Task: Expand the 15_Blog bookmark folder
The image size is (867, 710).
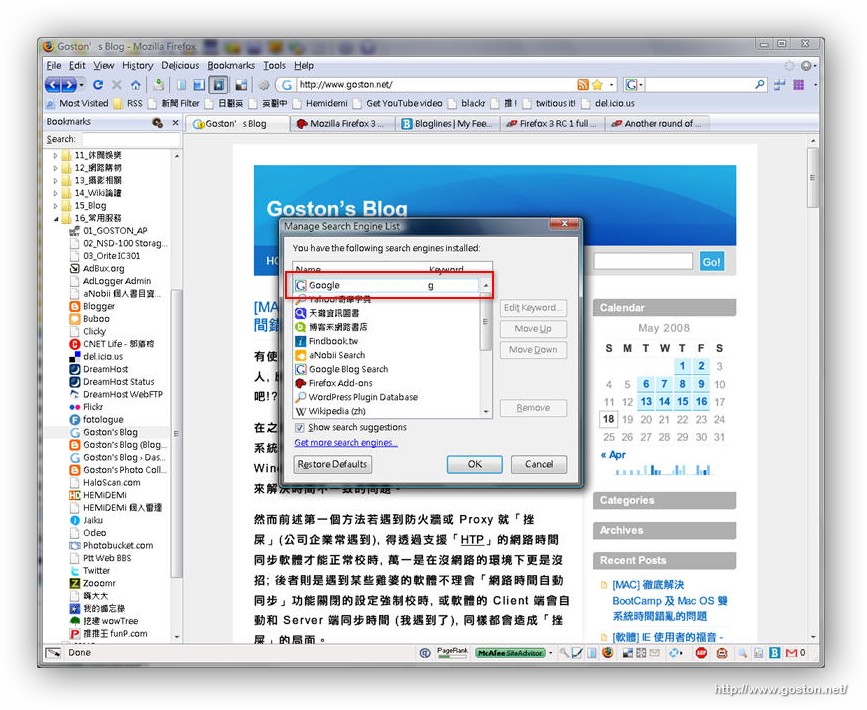Action: coord(55,206)
